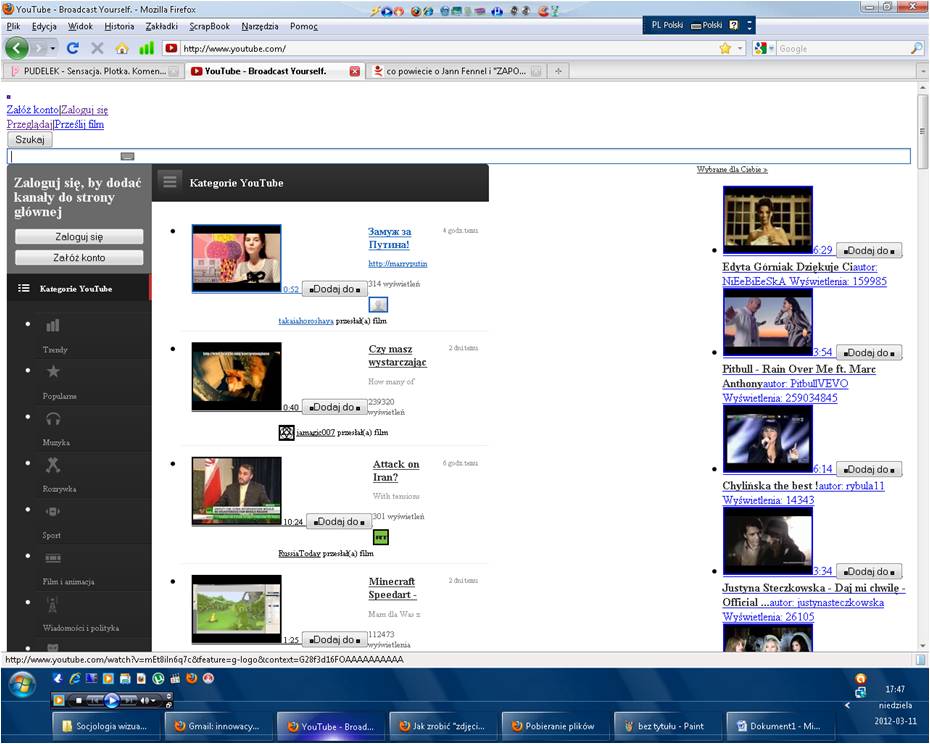930x744 pixels.
Task: Click the on-screen keyboard icon in search field
Action: (x=127, y=156)
